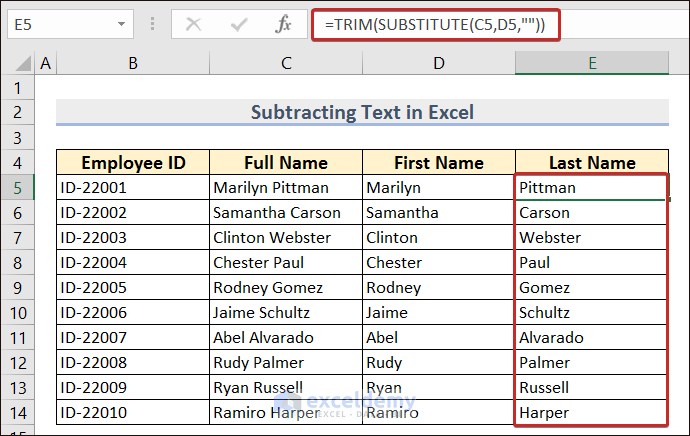Select the Last Name cell with Pittman
Image resolution: width=690 pixels, height=436 pixels.
592,187
